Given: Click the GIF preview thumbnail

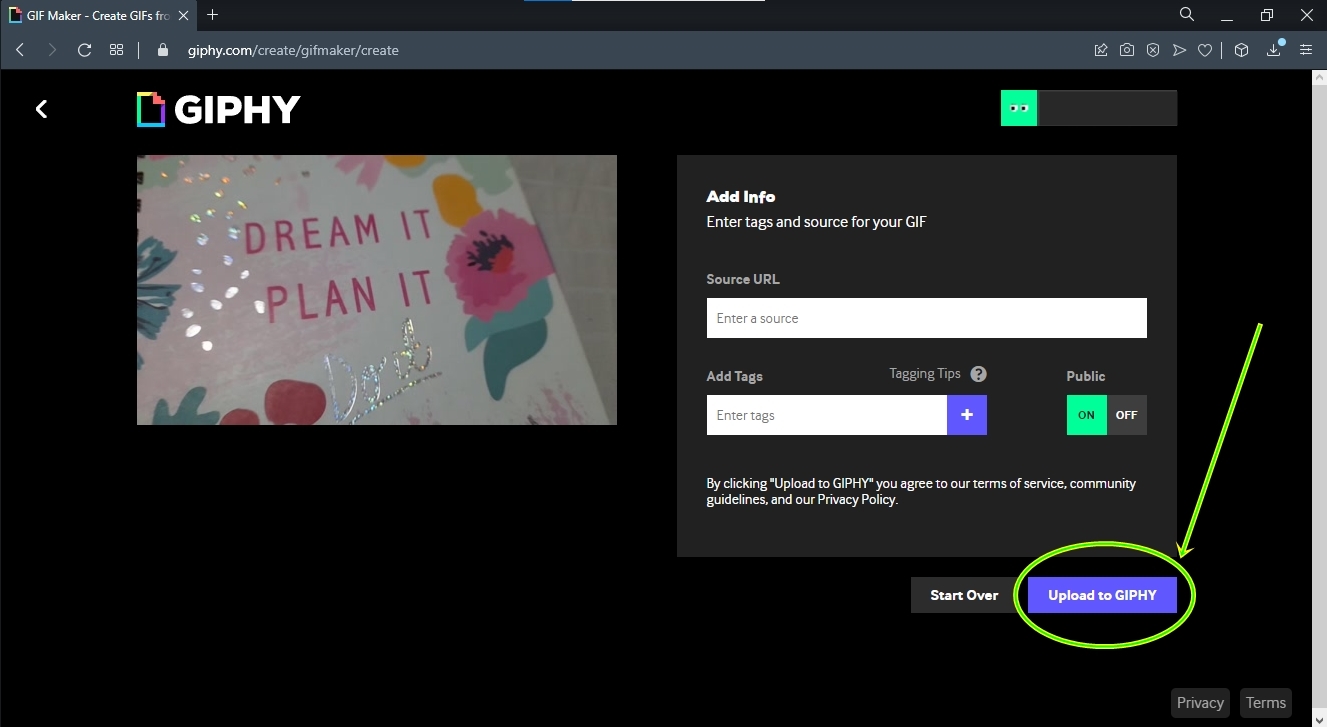Looking at the screenshot, I should tap(377, 290).
